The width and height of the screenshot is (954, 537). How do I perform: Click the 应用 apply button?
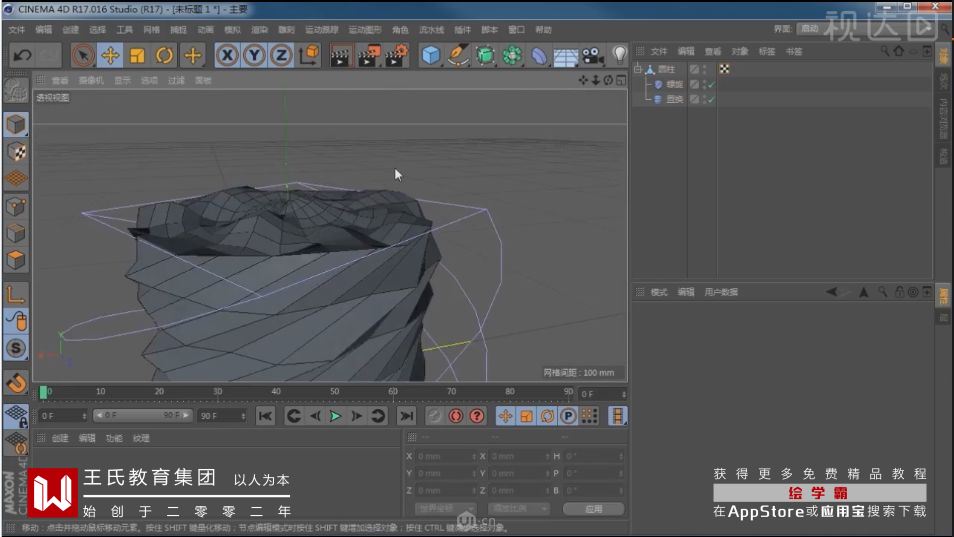594,509
